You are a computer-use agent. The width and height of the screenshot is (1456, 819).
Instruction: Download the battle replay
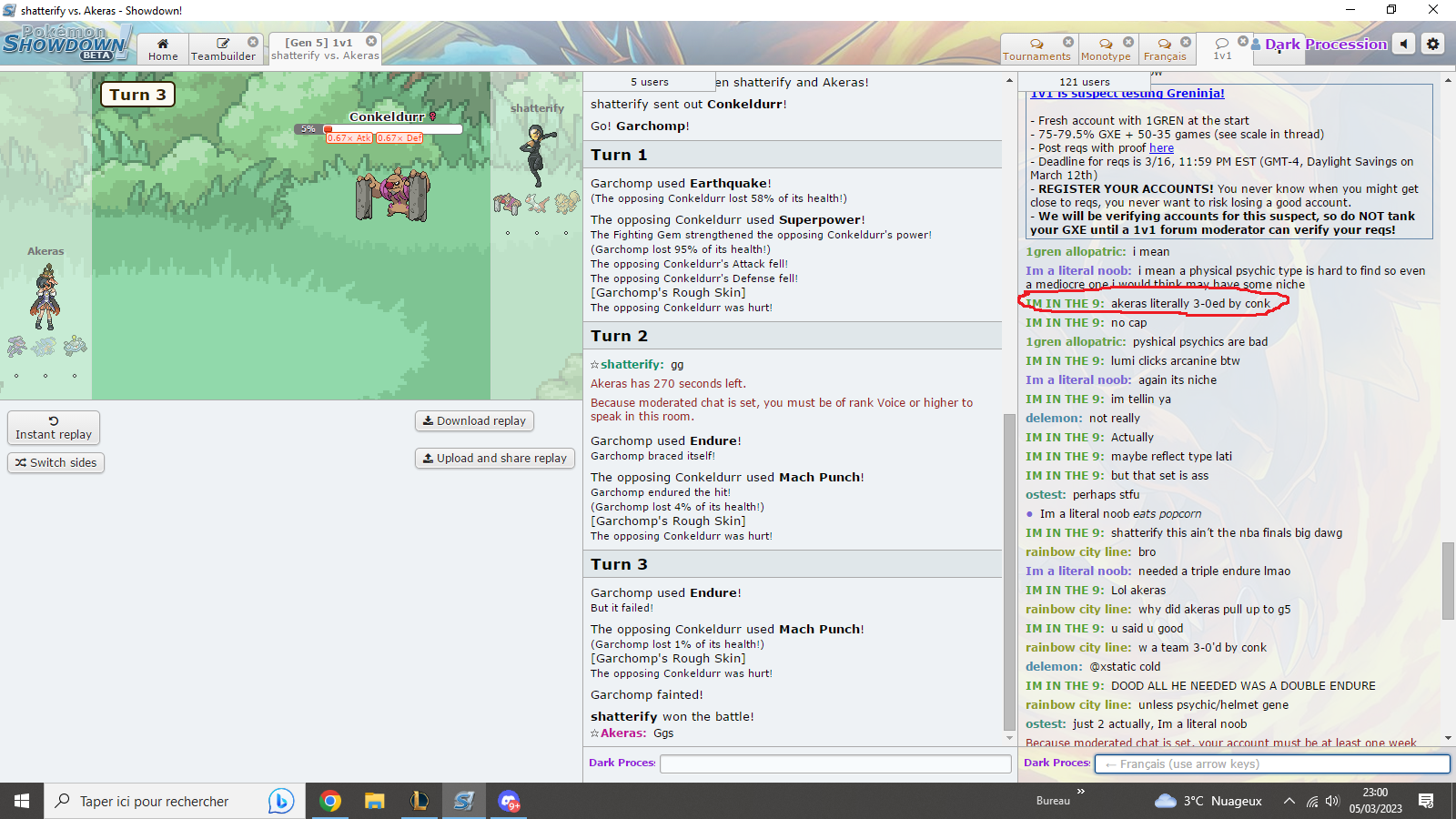[x=474, y=420]
